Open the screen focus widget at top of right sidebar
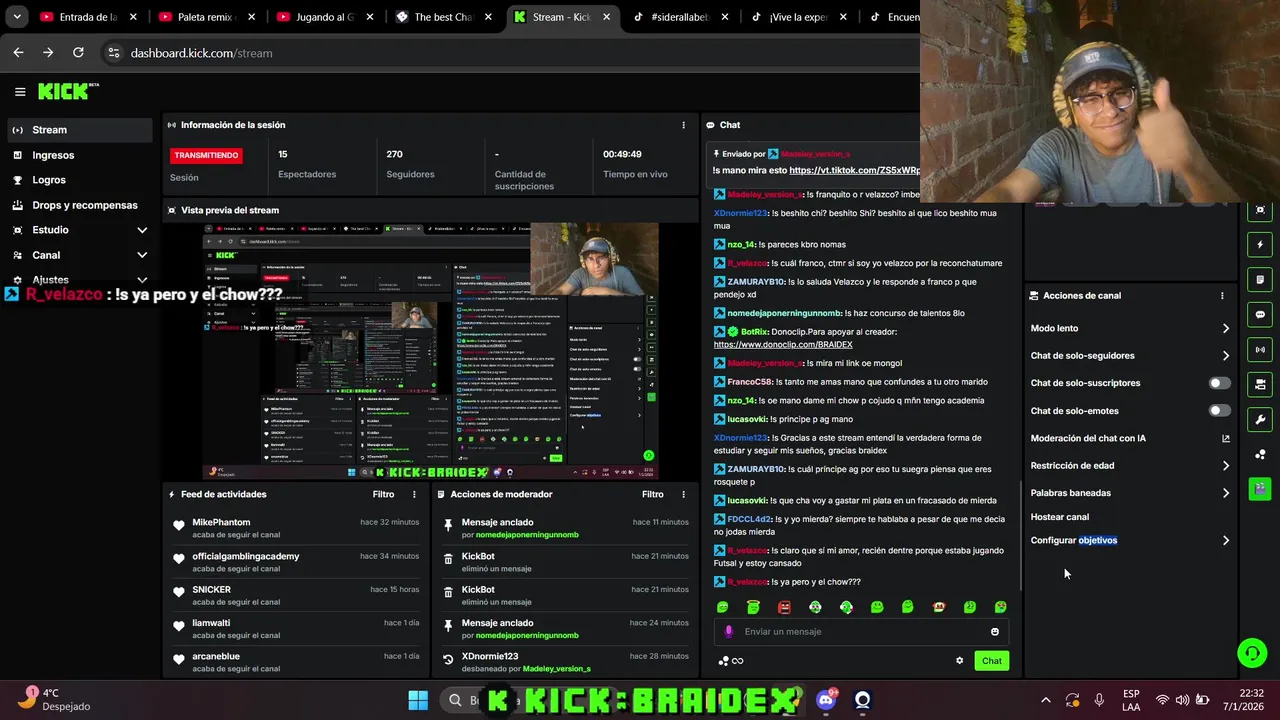Screen dimensions: 1280x720 pos(1260,210)
